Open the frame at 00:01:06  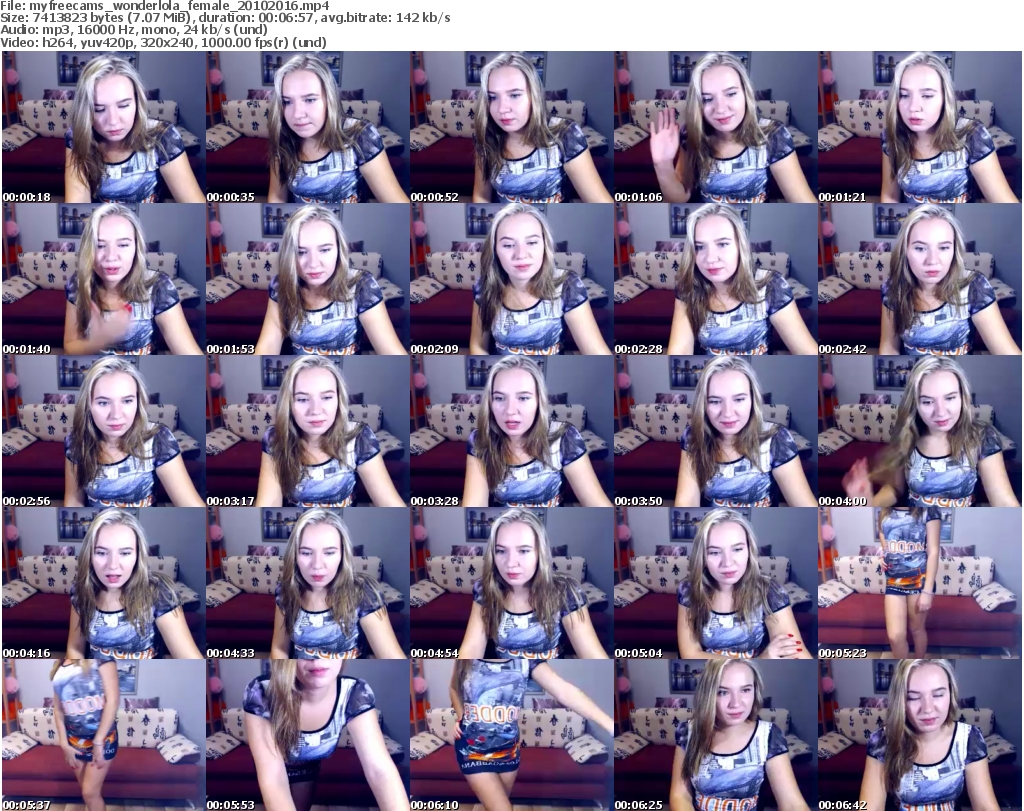[715, 127]
